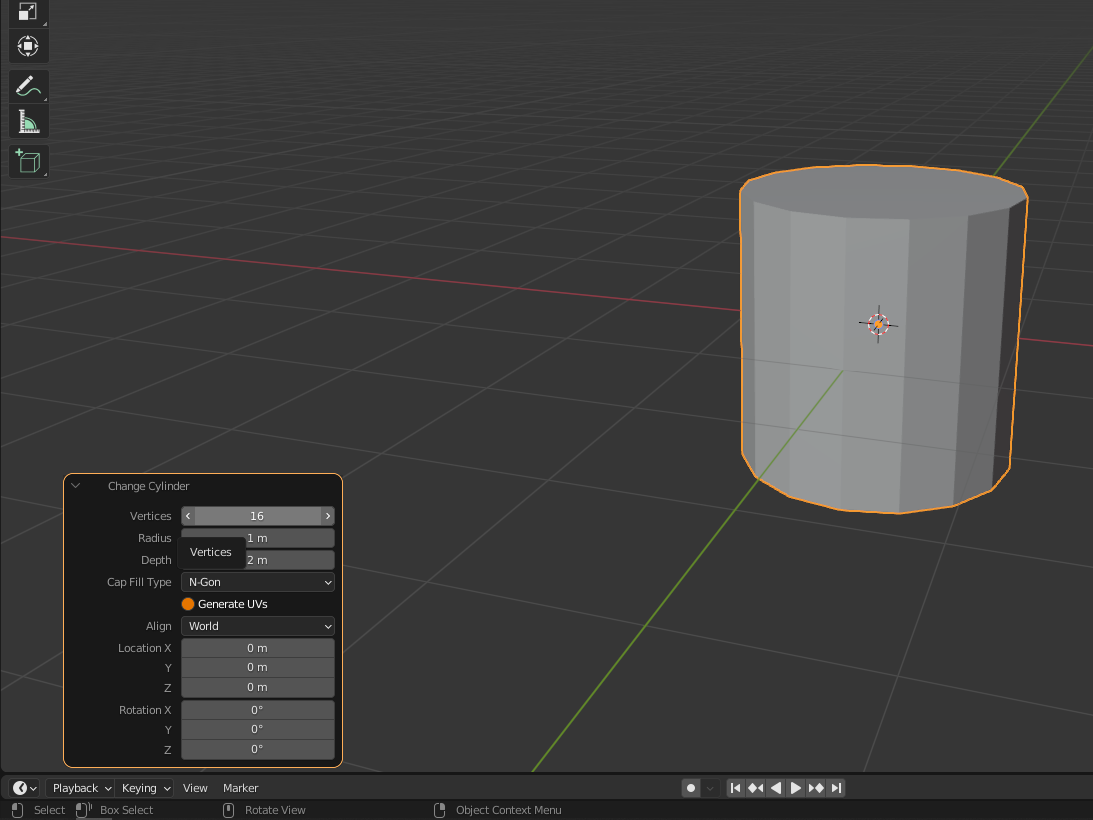Jump to next keyframe
The width and height of the screenshot is (1093, 820).
[816, 788]
